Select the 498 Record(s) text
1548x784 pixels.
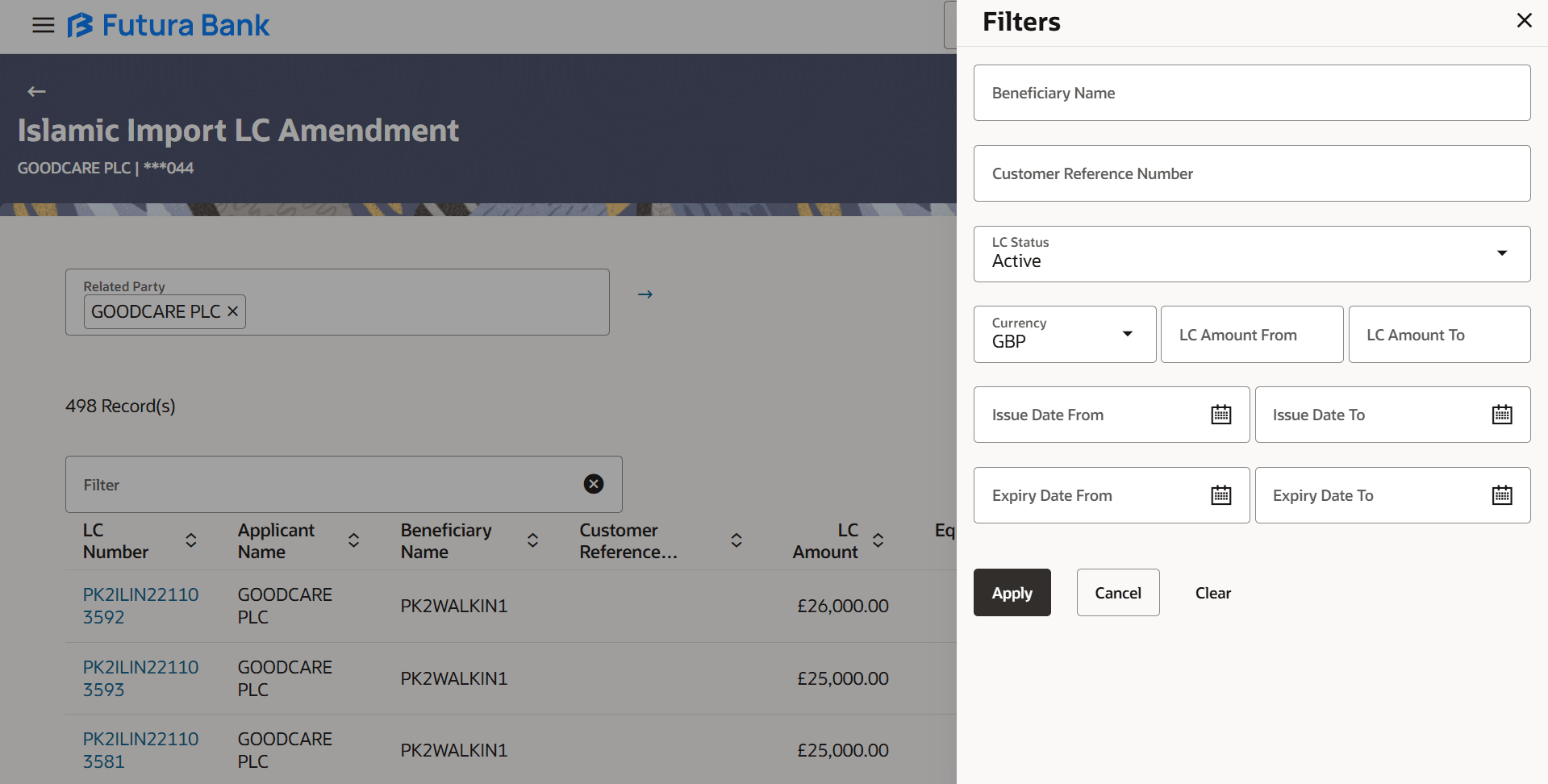point(120,406)
